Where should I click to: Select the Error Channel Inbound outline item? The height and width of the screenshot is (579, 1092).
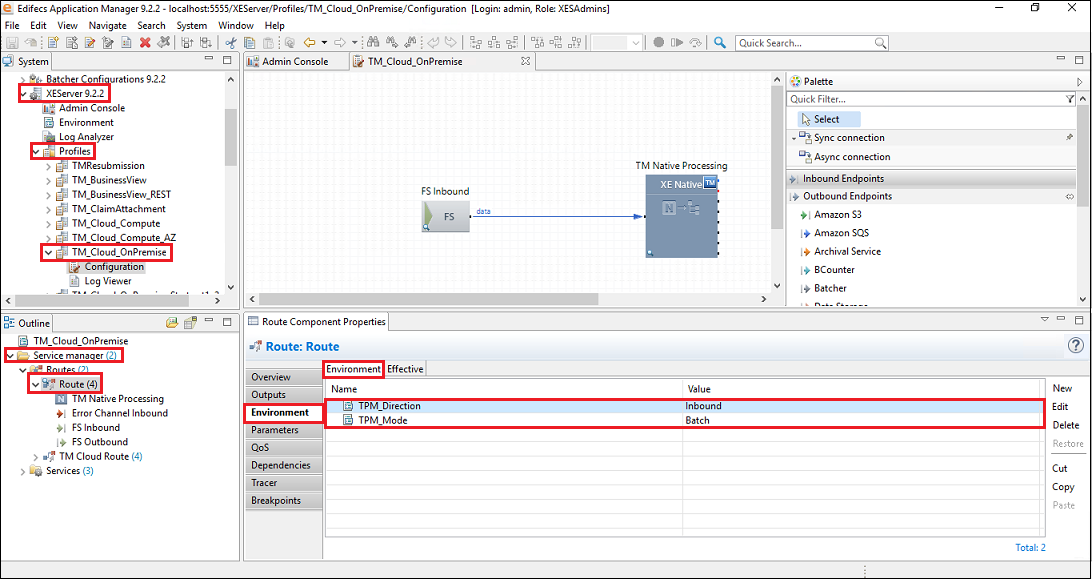click(x=111, y=413)
